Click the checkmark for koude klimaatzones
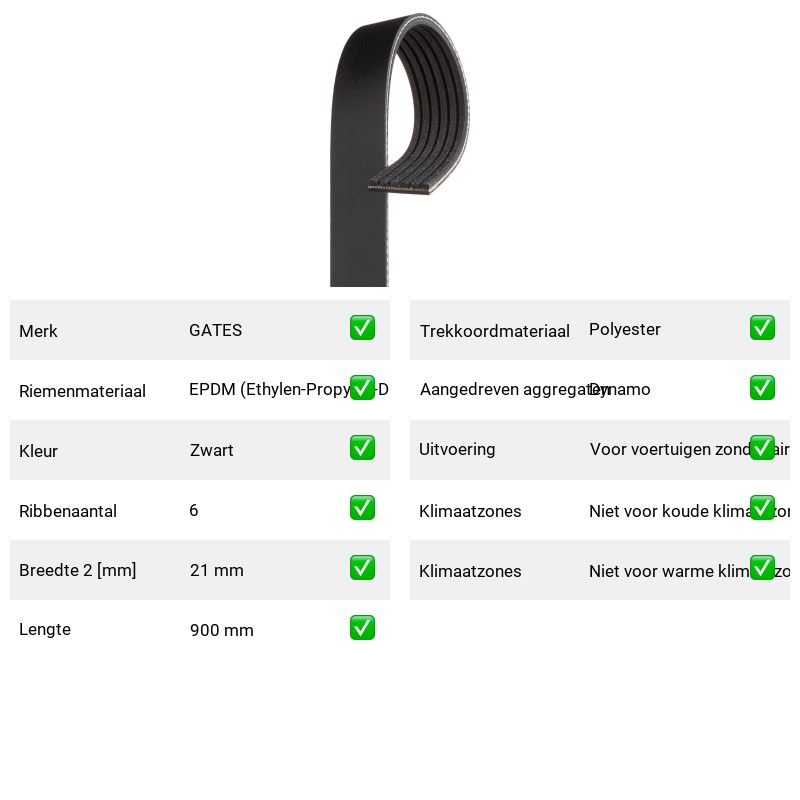The height and width of the screenshot is (800, 800). [762, 508]
